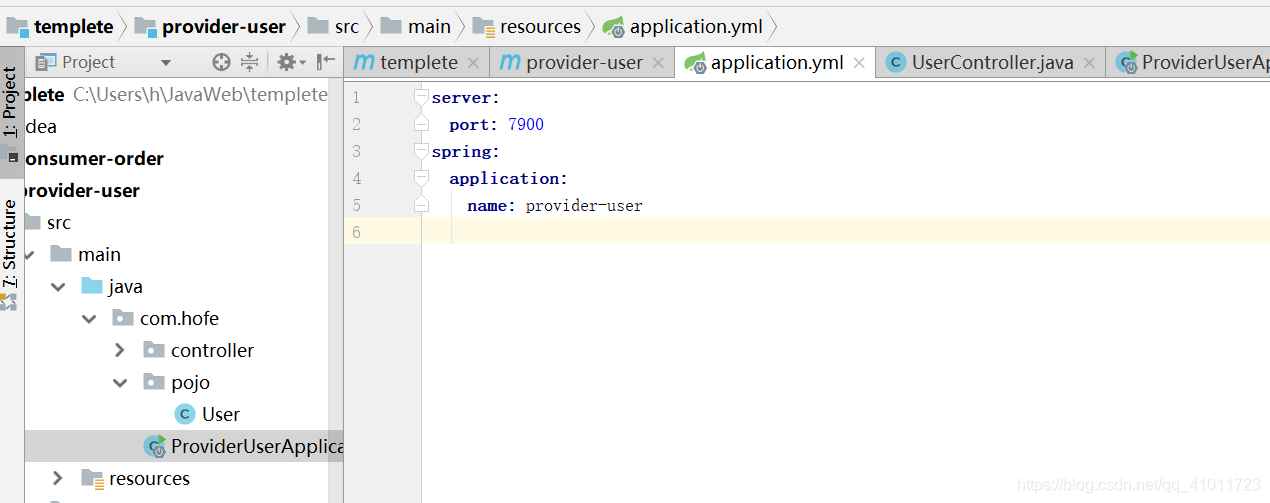Click the Maven icon on provider-user tab
This screenshot has height=503, width=1270.
(510, 62)
